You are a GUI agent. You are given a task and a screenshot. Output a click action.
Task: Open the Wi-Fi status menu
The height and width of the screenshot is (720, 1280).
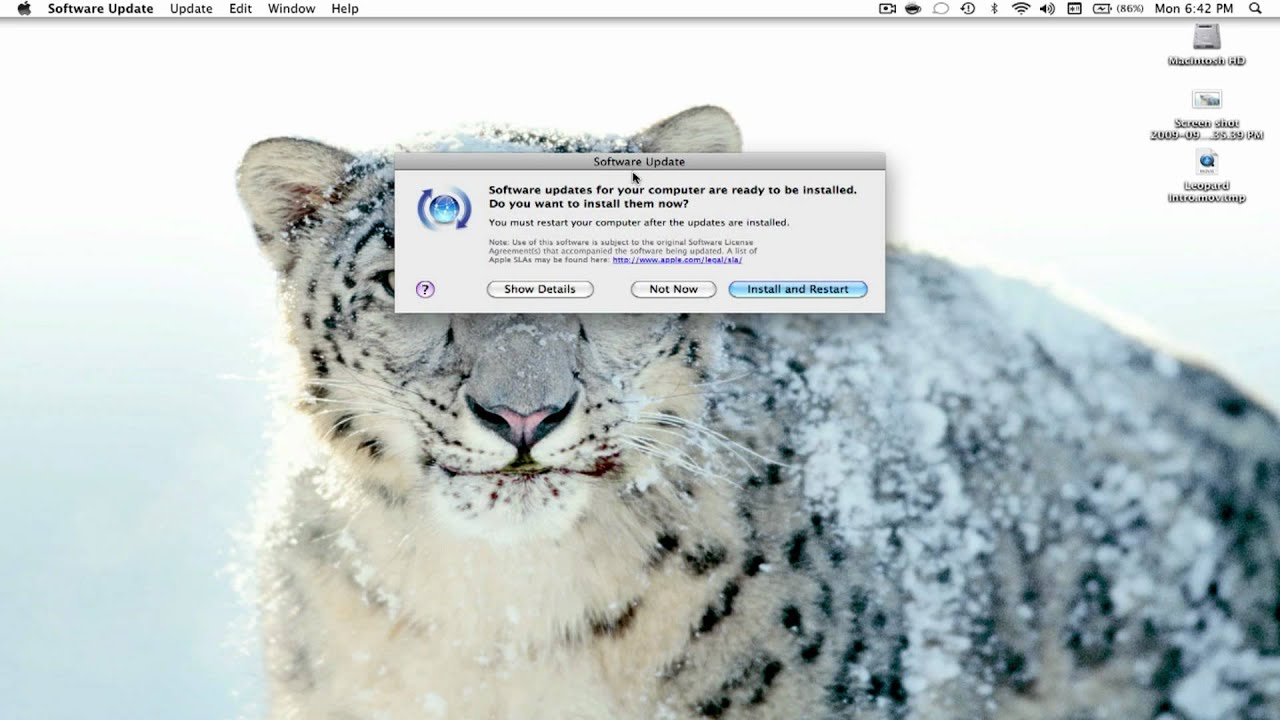point(1020,8)
